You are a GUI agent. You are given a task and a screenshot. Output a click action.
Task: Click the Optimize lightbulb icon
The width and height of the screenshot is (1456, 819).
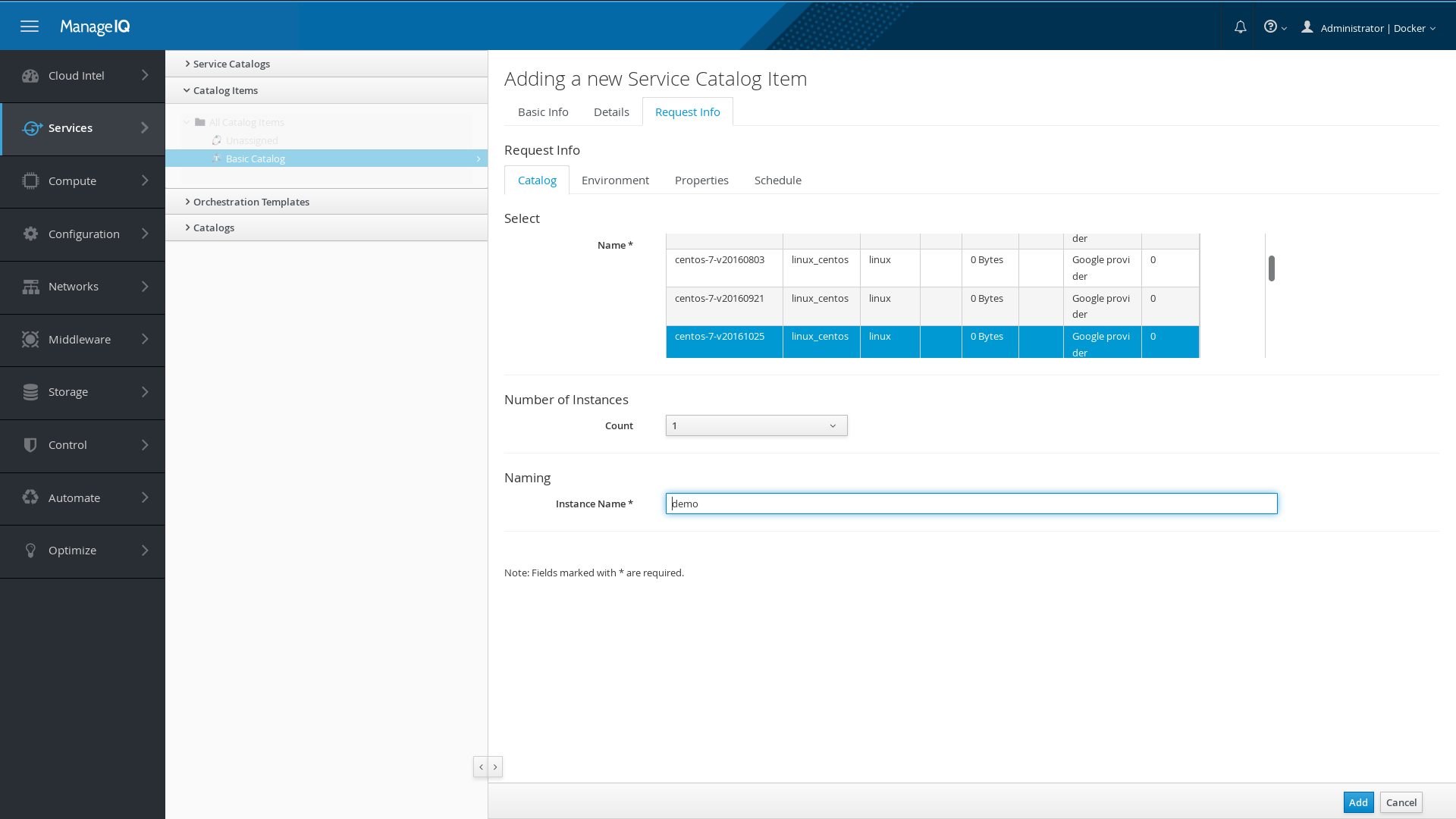coord(30,551)
